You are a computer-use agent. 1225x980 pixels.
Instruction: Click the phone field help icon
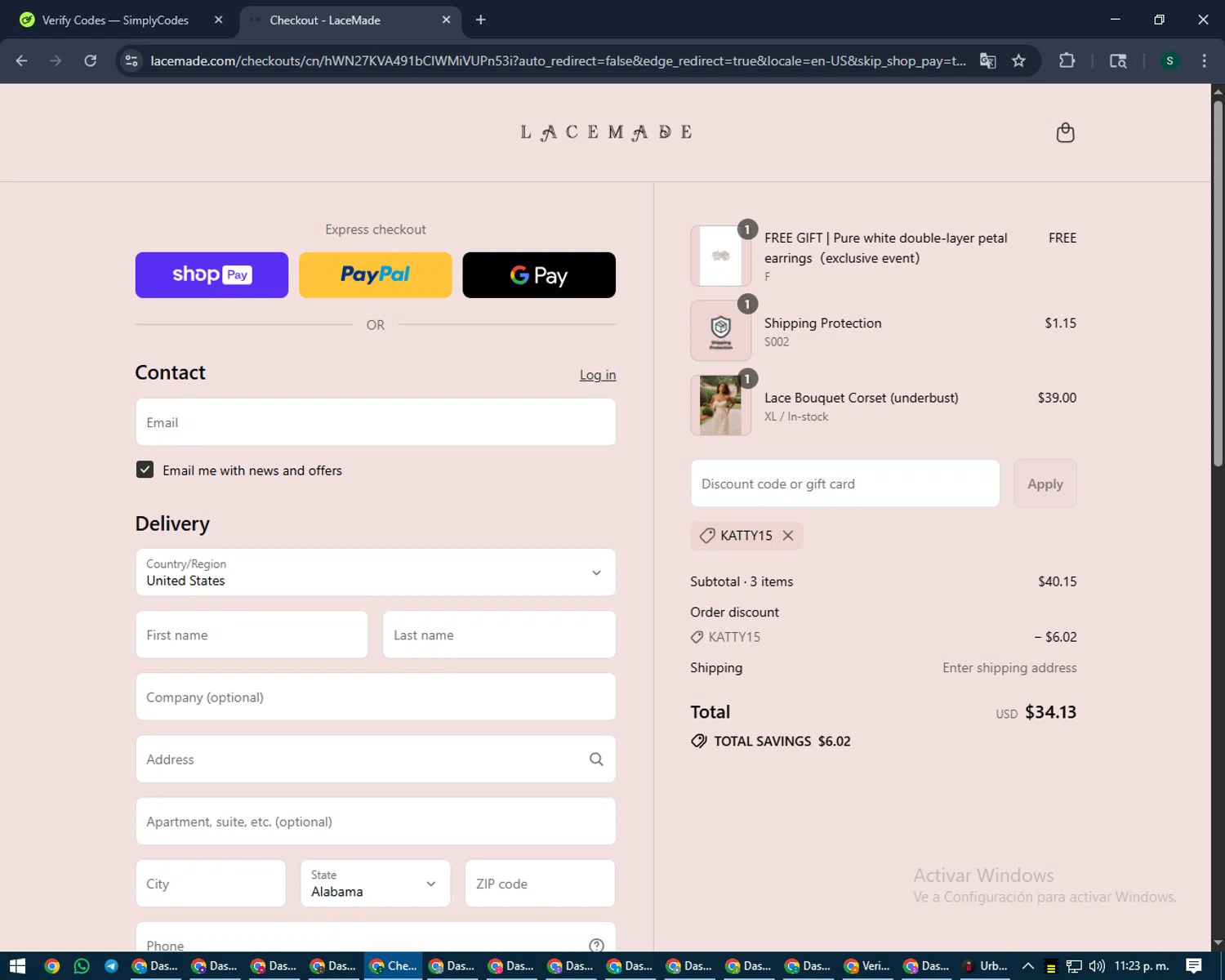[596, 946]
